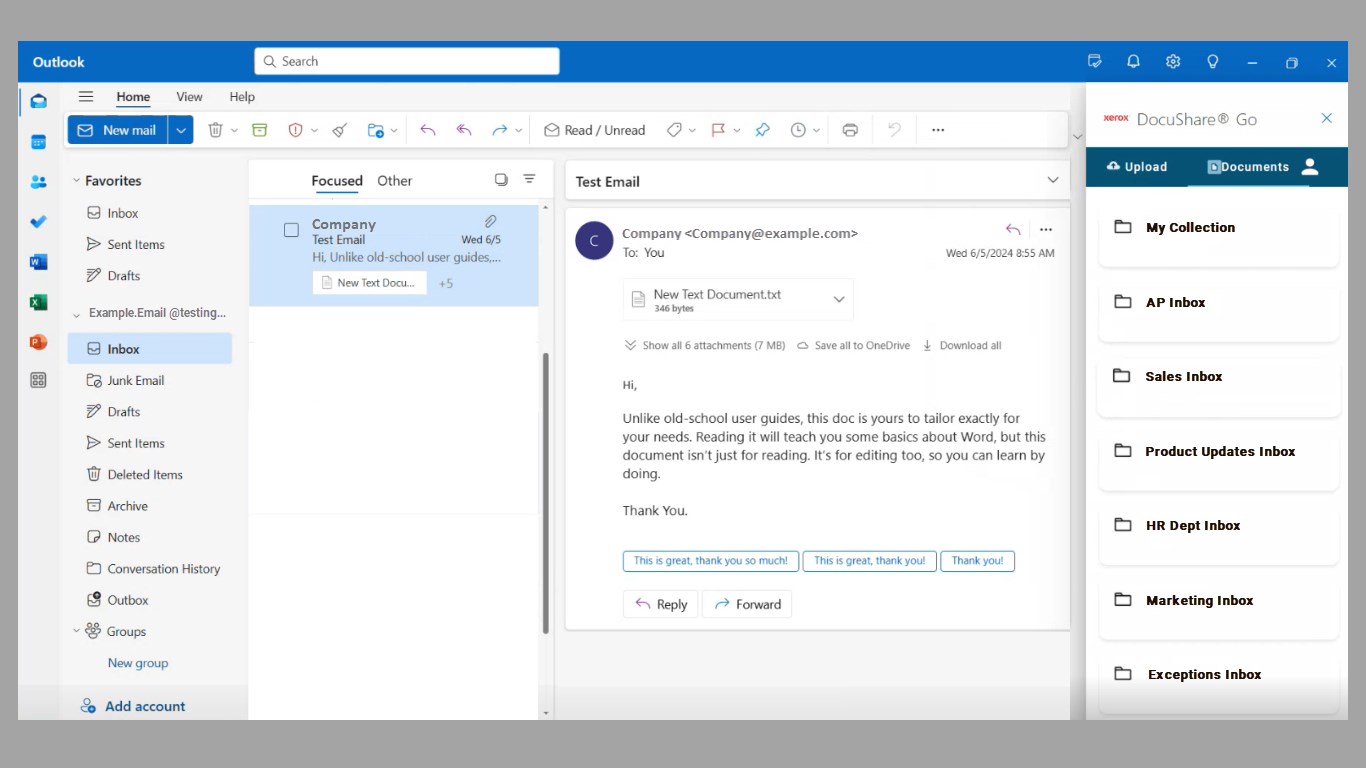Click the lightbulb Tips icon
The width and height of the screenshot is (1366, 768).
click(x=1213, y=62)
